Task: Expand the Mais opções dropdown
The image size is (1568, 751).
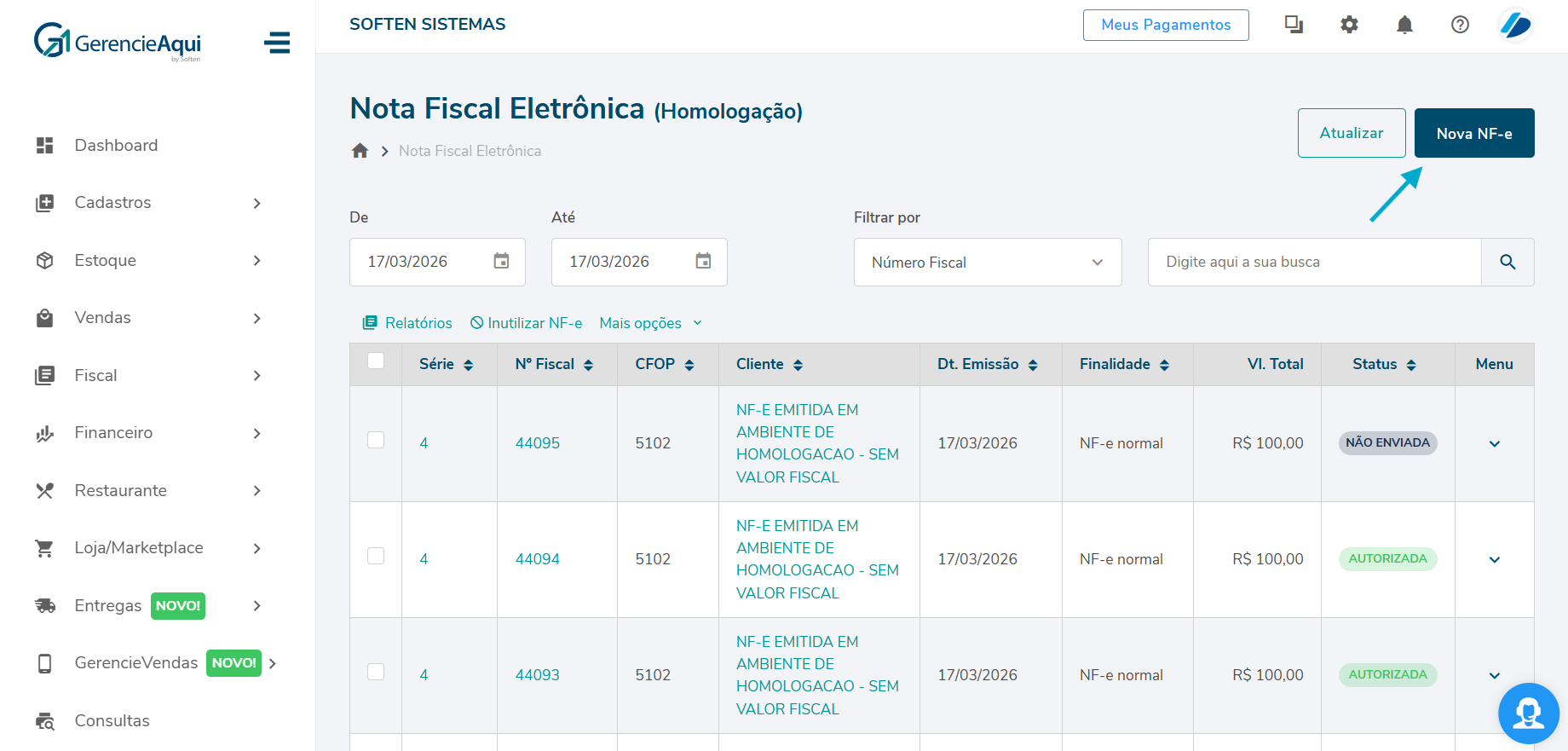Action: pos(650,323)
